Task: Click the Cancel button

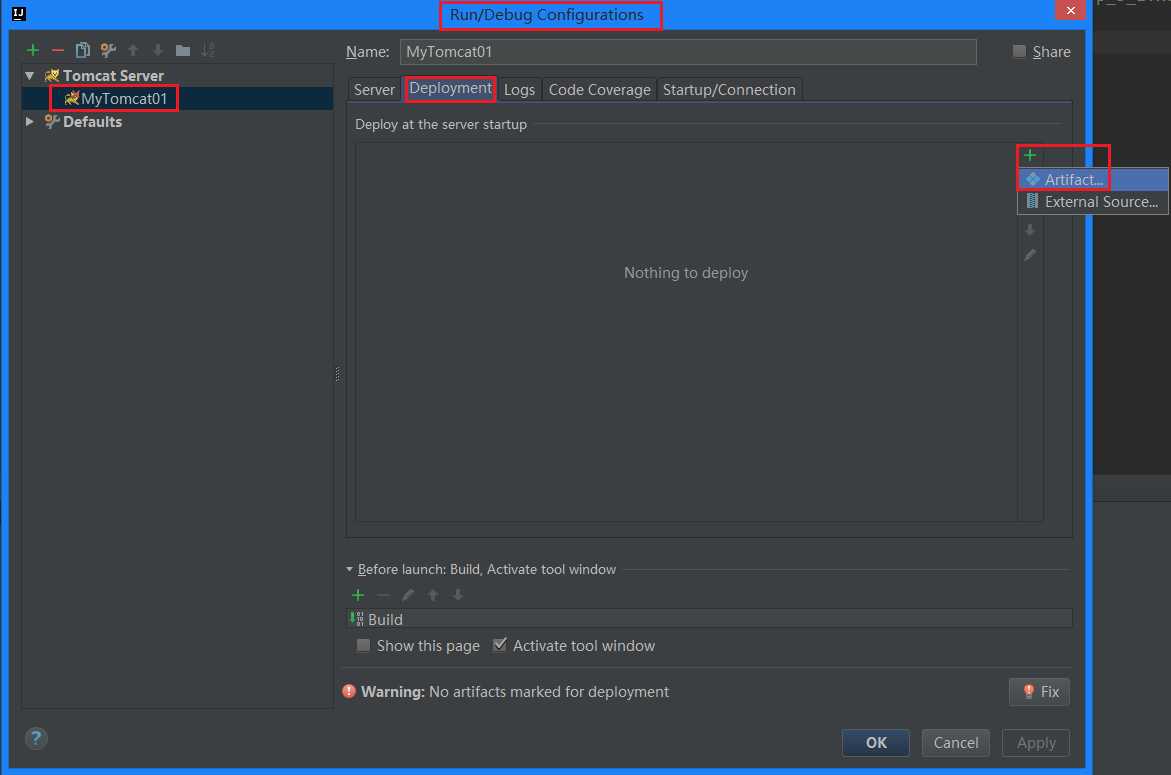Action: (x=955, y=743)
